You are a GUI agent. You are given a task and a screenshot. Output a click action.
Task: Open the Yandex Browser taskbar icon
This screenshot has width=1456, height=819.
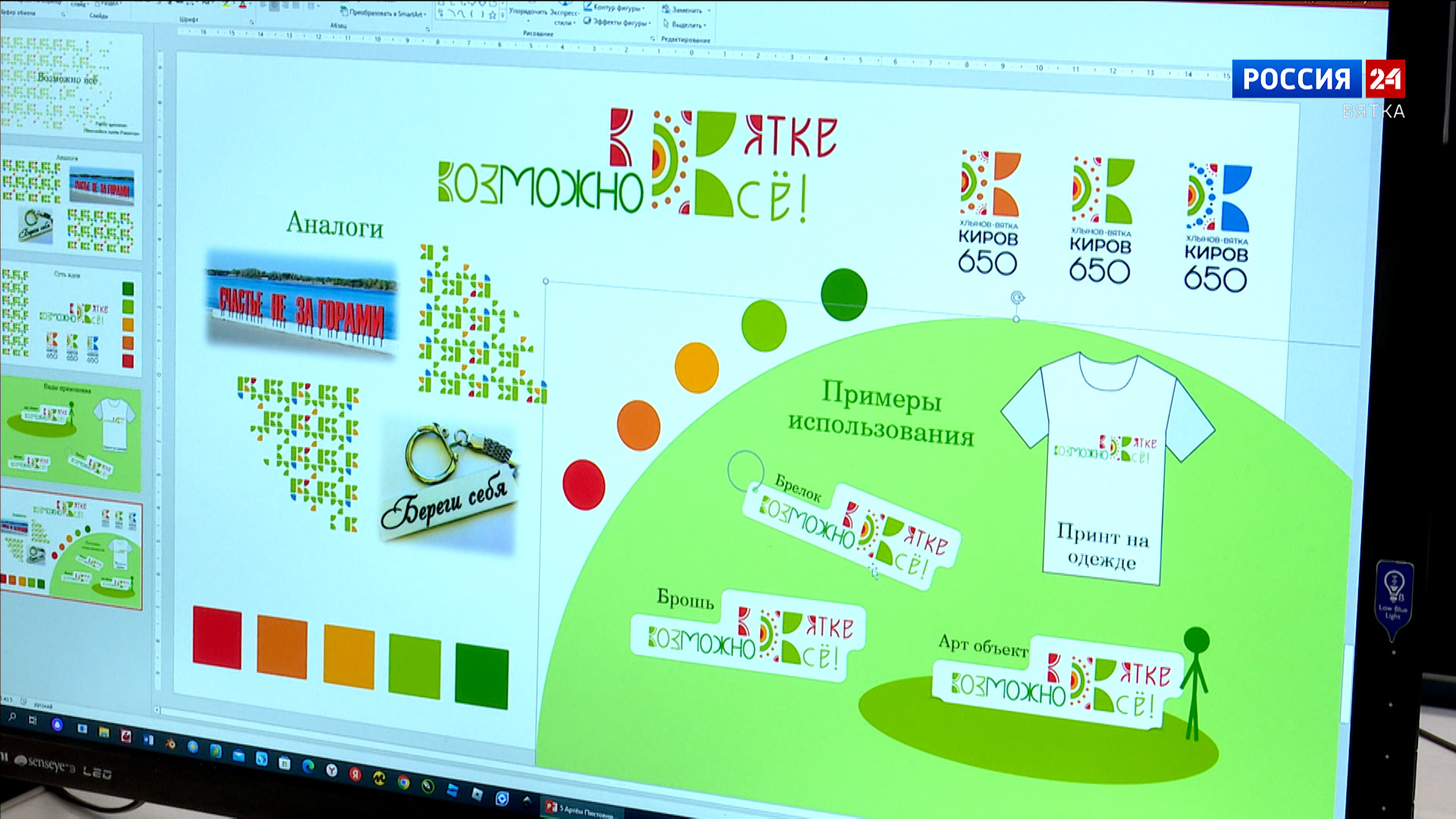pyautogui.click(x=331, y=770)
